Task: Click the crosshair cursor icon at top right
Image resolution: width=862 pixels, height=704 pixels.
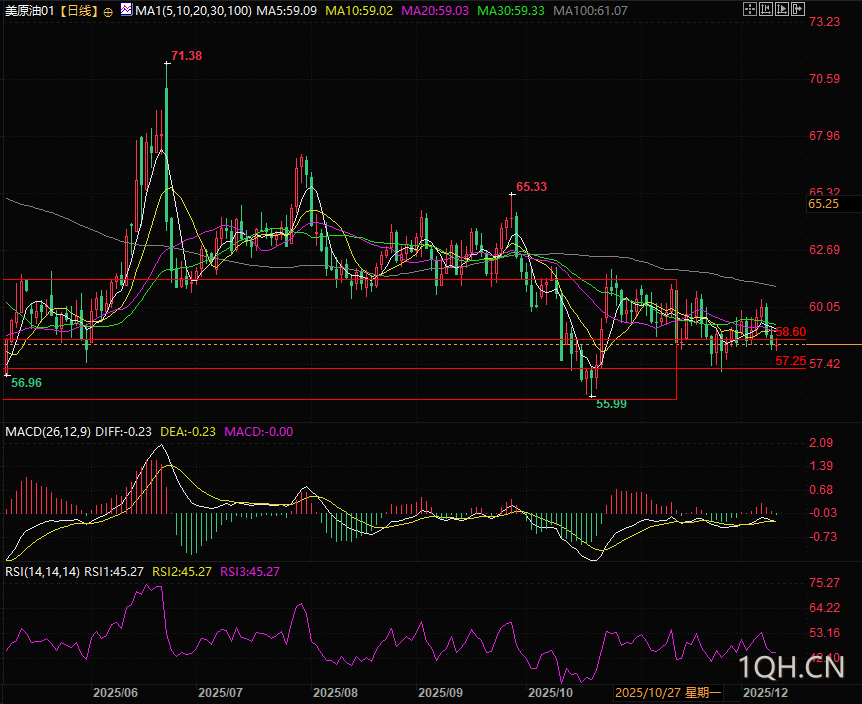Action: [750, 9]
